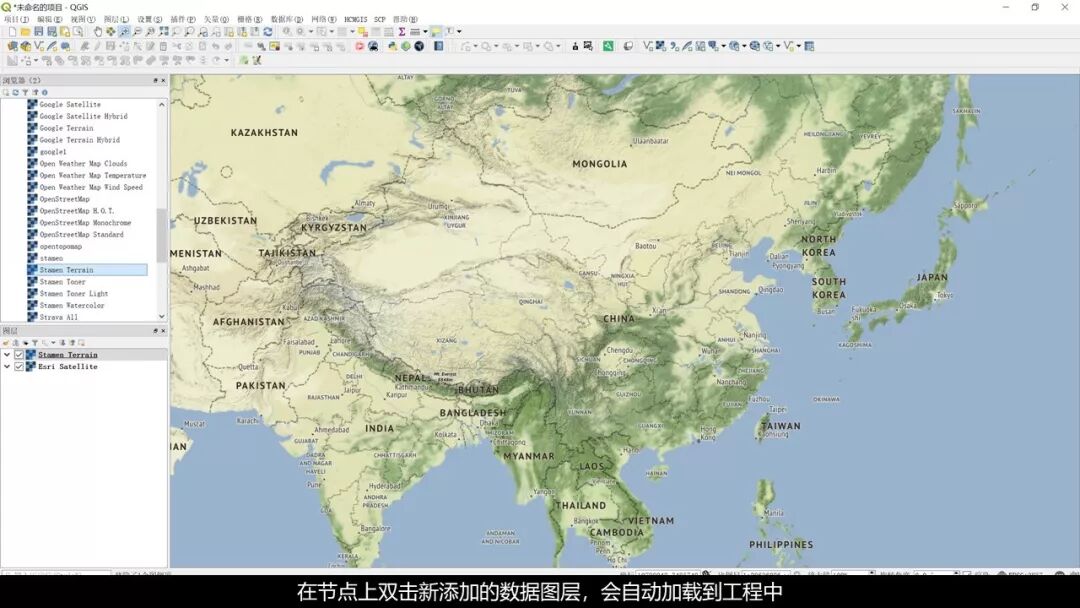
Task: Open Data Source Manager icon at toolbar start
Action: click(x=12, y=46)
